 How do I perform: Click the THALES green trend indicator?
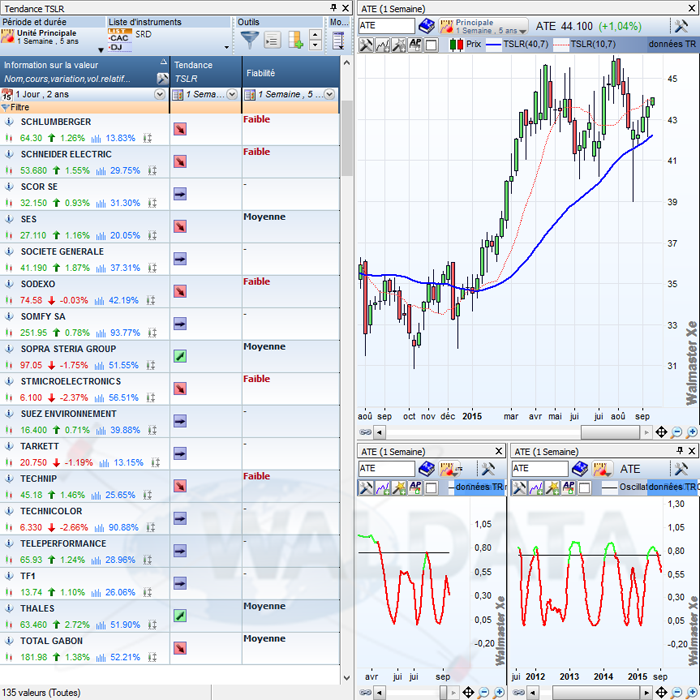click(180, 615)
